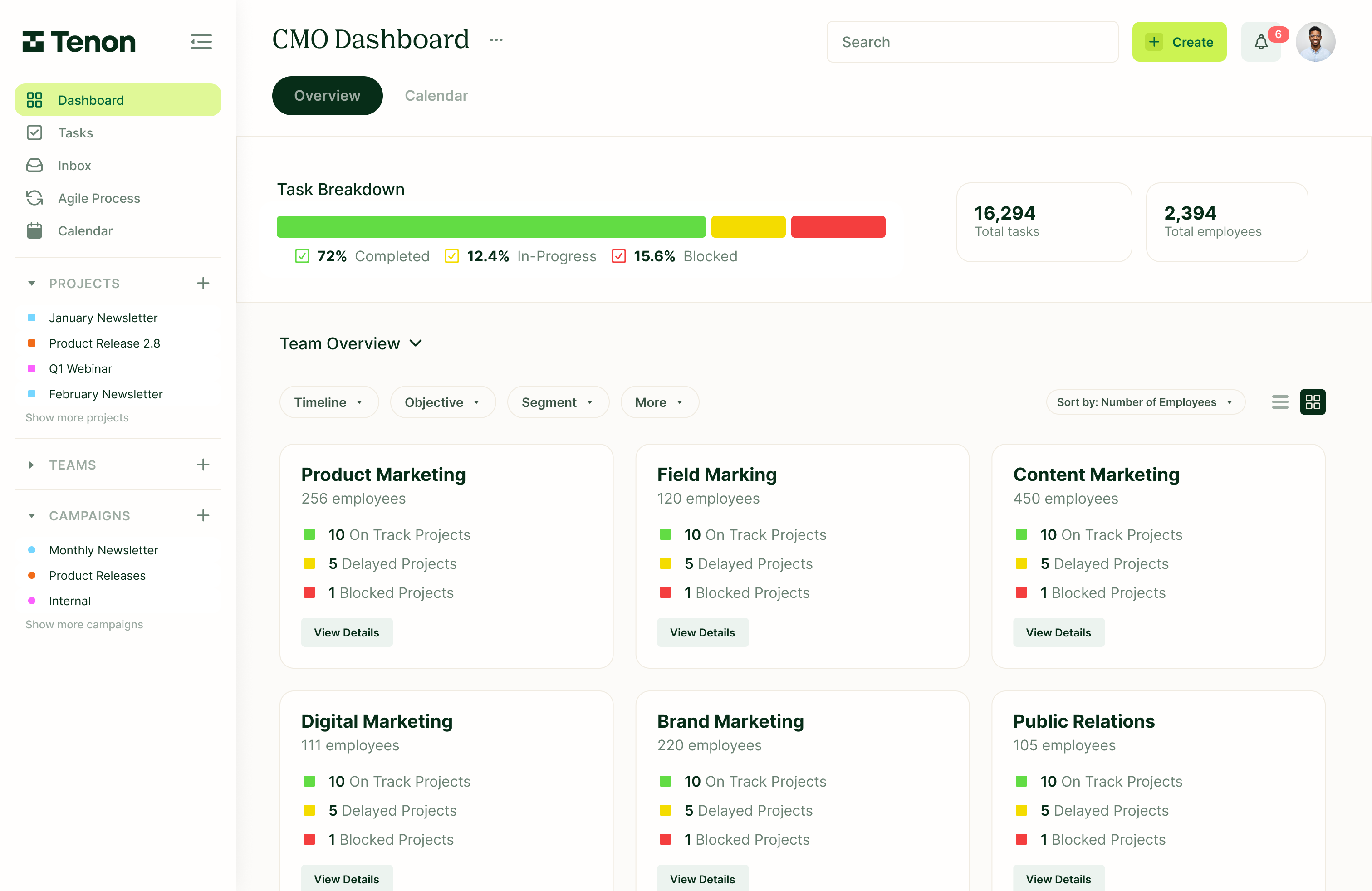Click Show more projects link

coord(77,417)
